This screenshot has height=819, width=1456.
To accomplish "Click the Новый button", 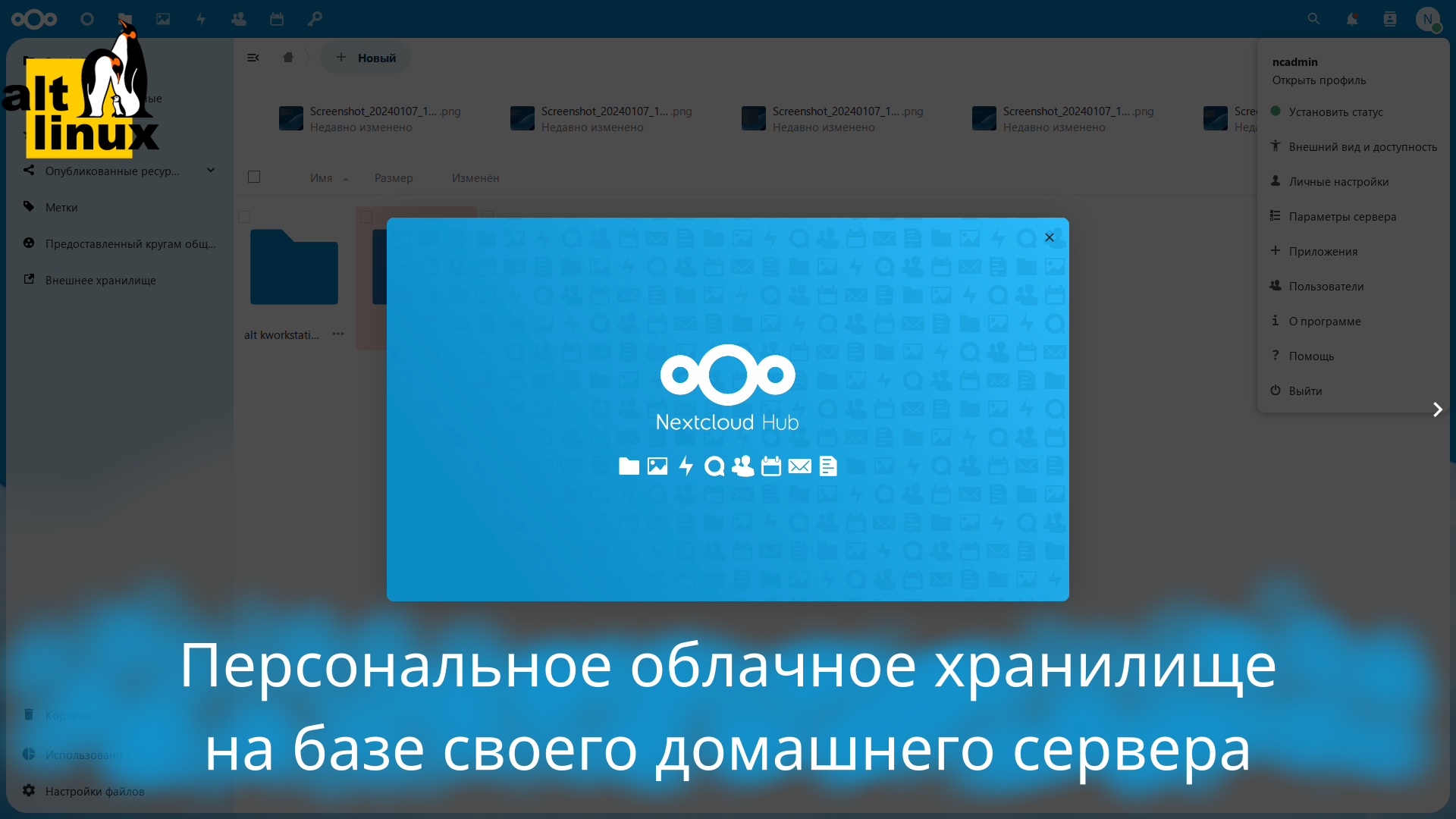I will point(366,57).
